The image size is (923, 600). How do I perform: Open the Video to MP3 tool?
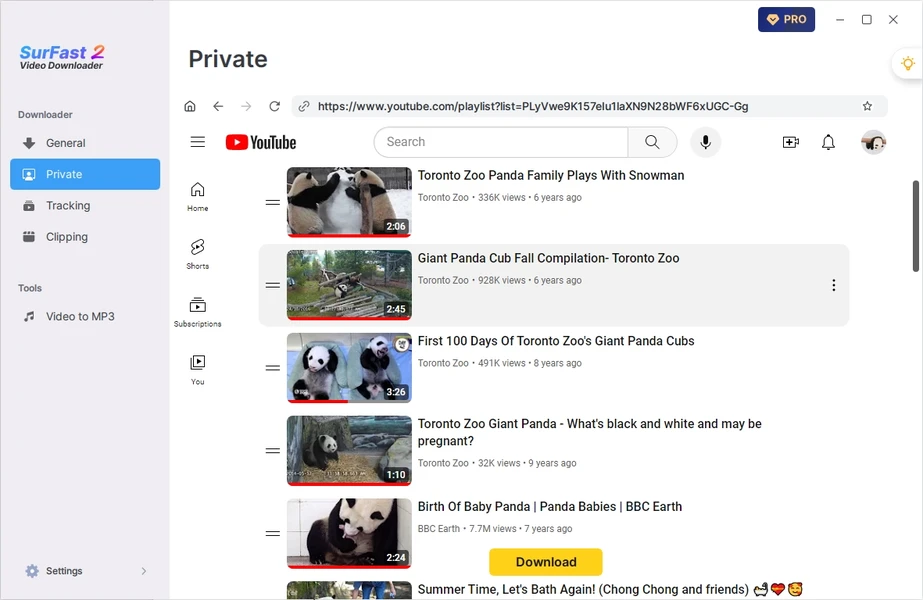(x=85, y=317)
